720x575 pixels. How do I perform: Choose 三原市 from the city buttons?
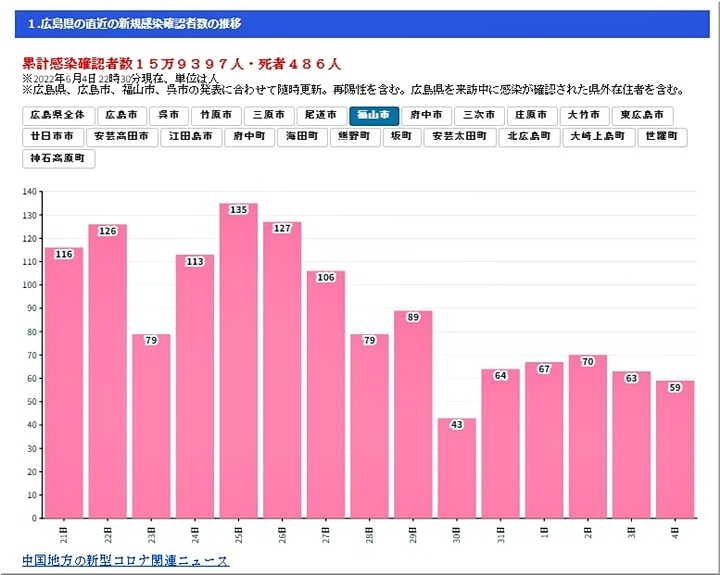[x=270, y=115]
